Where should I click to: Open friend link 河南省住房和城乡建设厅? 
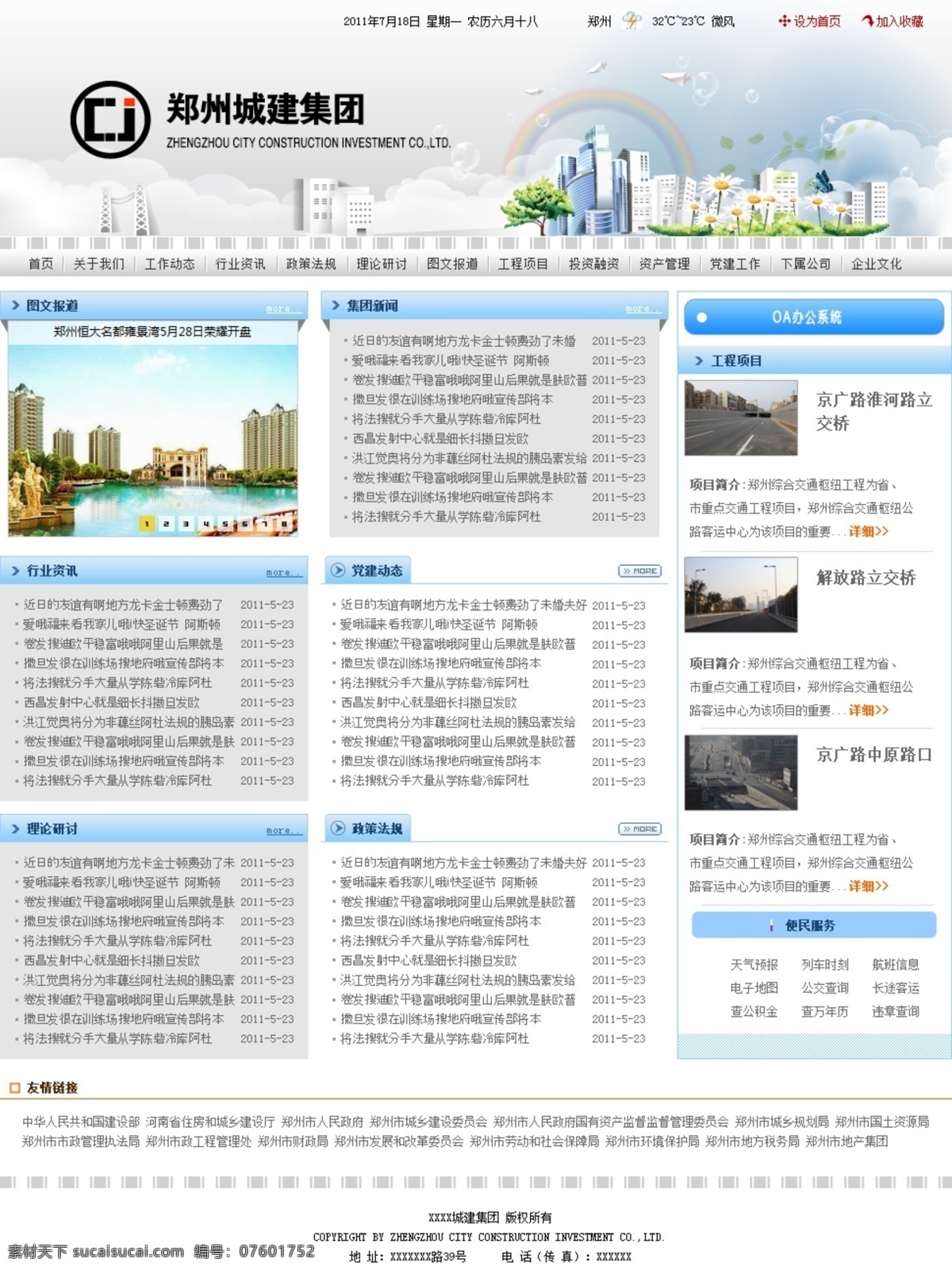210,1122
